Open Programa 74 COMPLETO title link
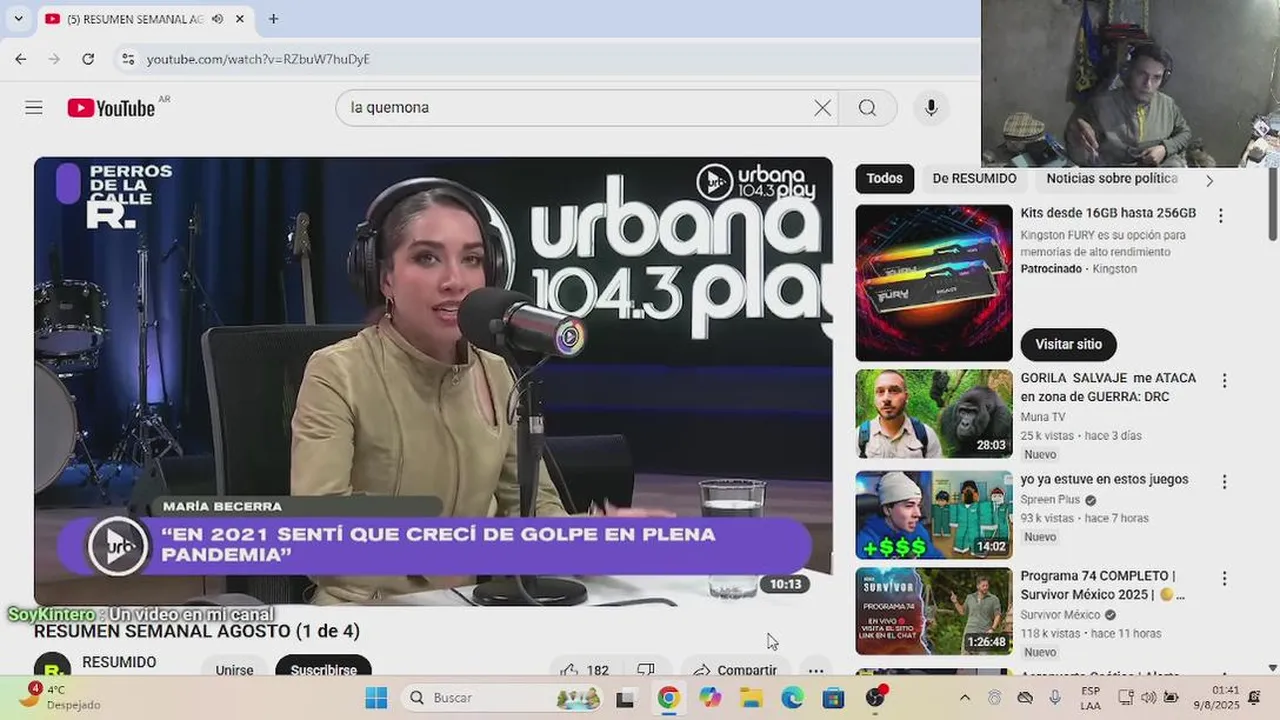Screen dimensions: 1280x720 pos(1102,585)
